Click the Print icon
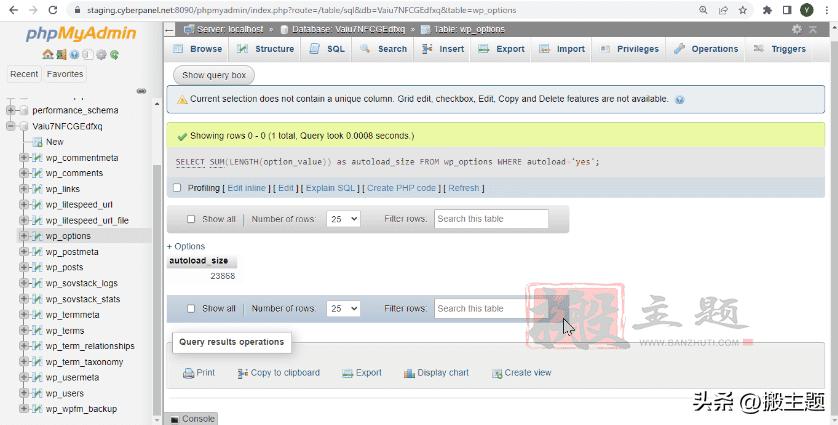 tap(188, 373)
